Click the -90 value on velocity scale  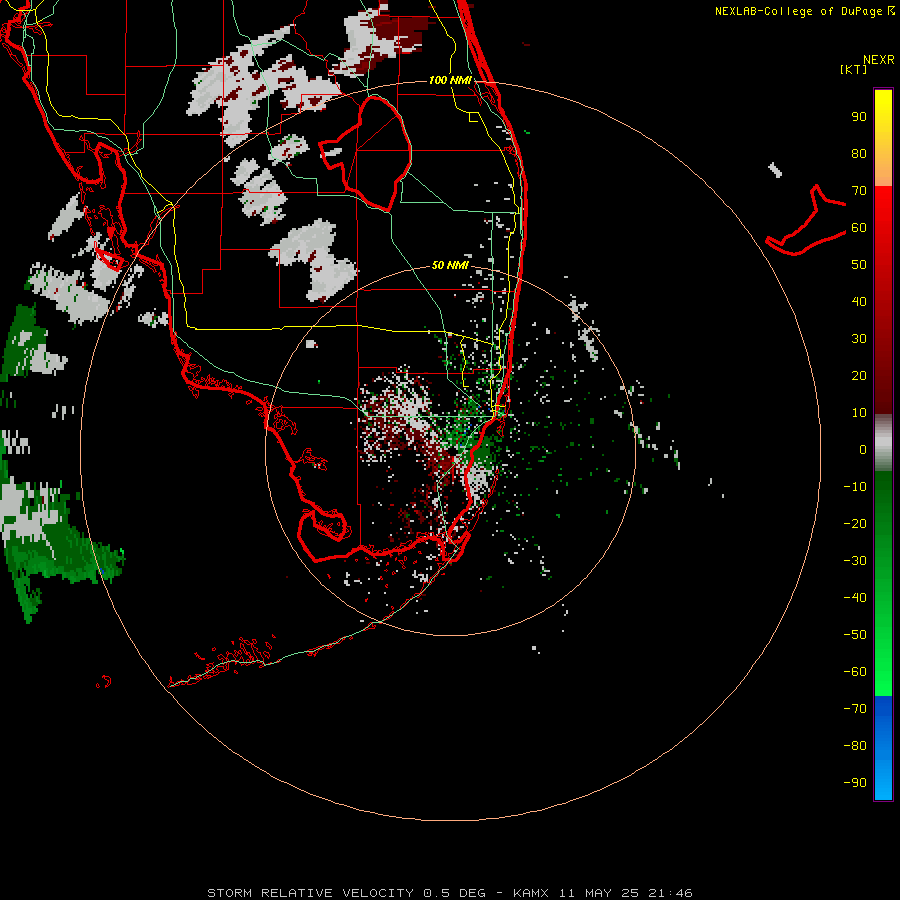[855, 783]
